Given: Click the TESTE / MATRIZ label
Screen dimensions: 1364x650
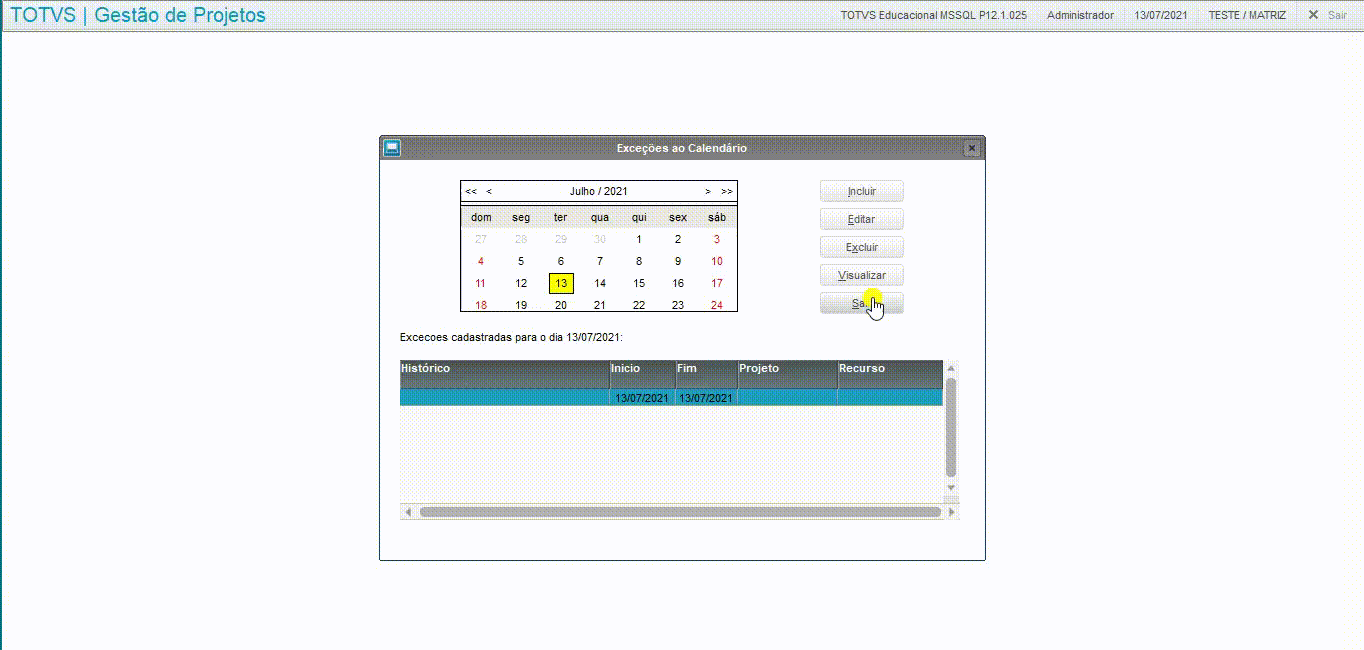Looking at the screenshot, I should click(x=1247, y=16).
